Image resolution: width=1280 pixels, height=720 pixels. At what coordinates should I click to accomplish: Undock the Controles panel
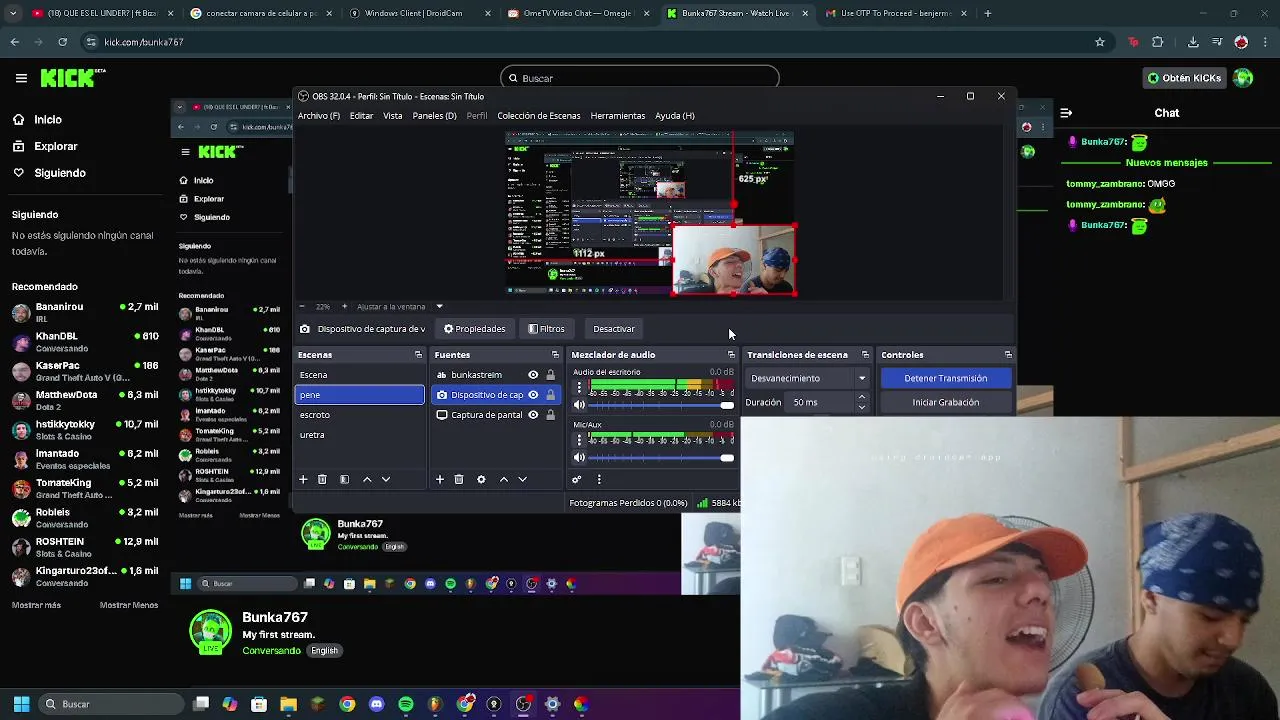point(1008,355)
